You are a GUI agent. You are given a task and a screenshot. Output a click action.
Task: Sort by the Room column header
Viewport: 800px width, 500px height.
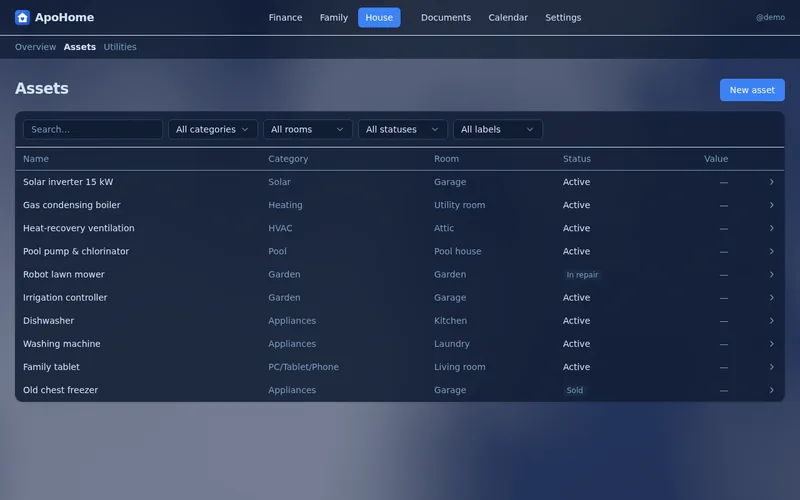click(x=446, y=159)
